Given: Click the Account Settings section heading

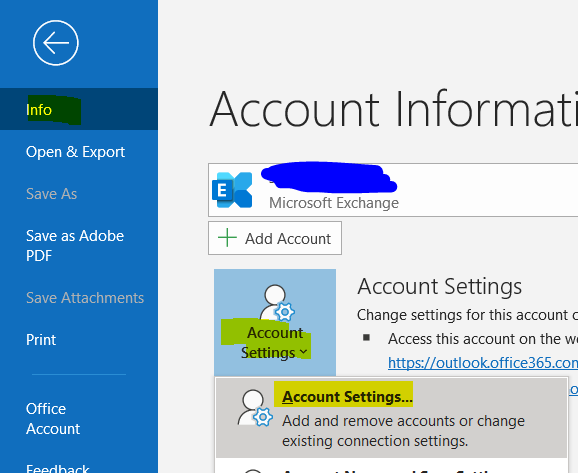Looking at the screenshot, I should (439, 286).
